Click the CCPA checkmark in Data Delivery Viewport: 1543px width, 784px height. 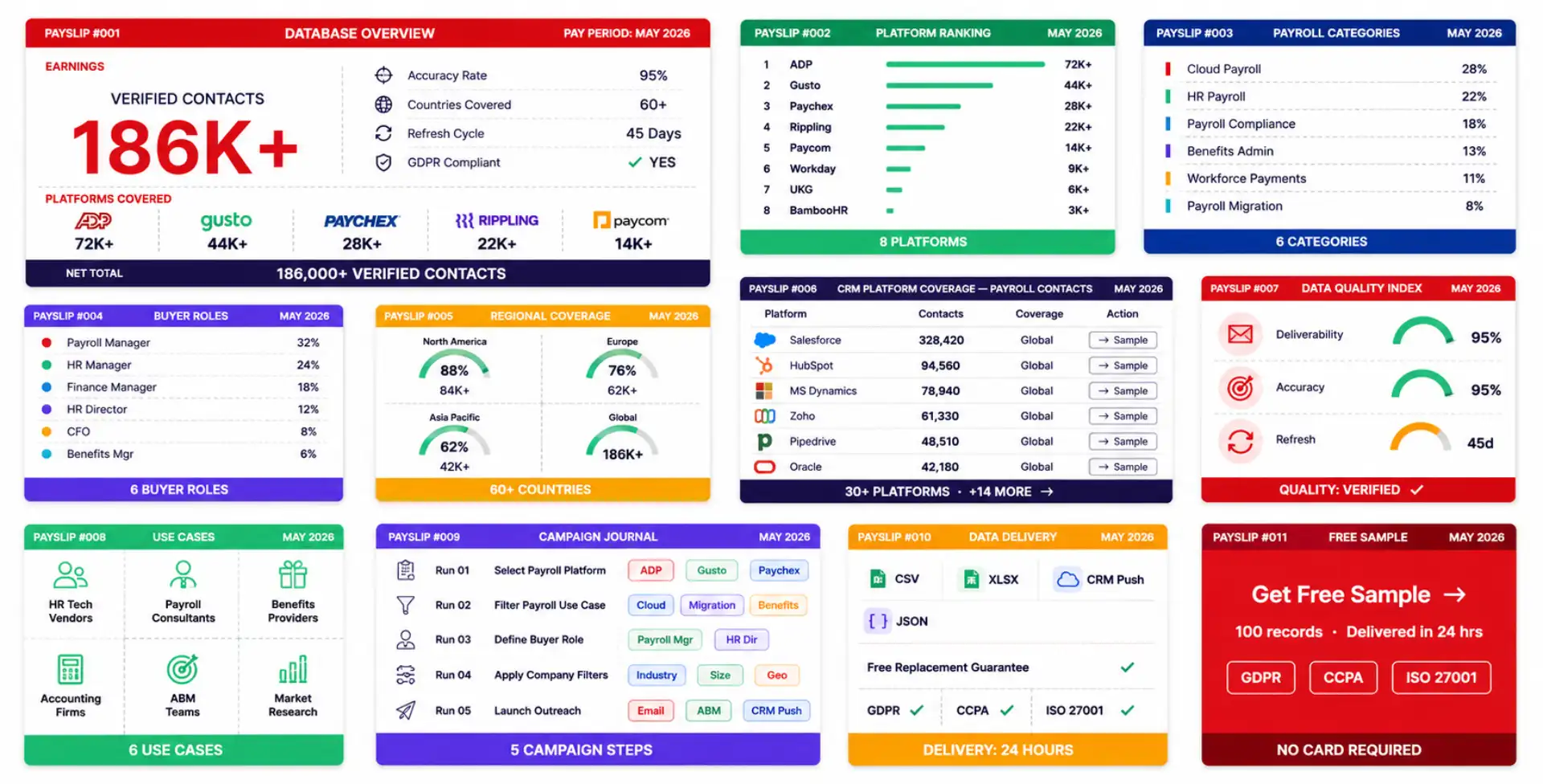click(x=1007, y=710)
